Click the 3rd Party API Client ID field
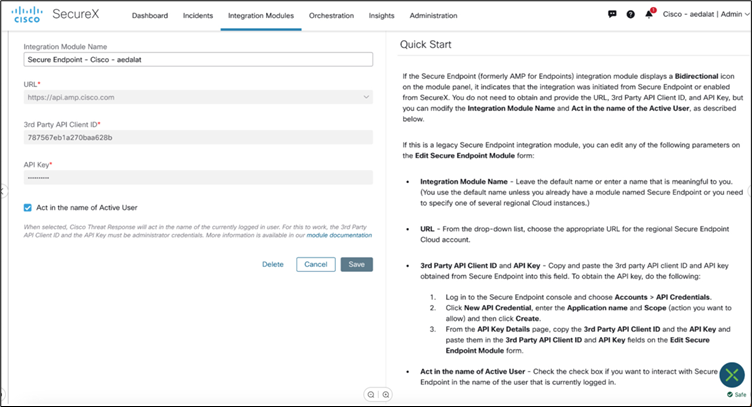The height and width of the screenshot is (407, 752). [x=198, y=138]
